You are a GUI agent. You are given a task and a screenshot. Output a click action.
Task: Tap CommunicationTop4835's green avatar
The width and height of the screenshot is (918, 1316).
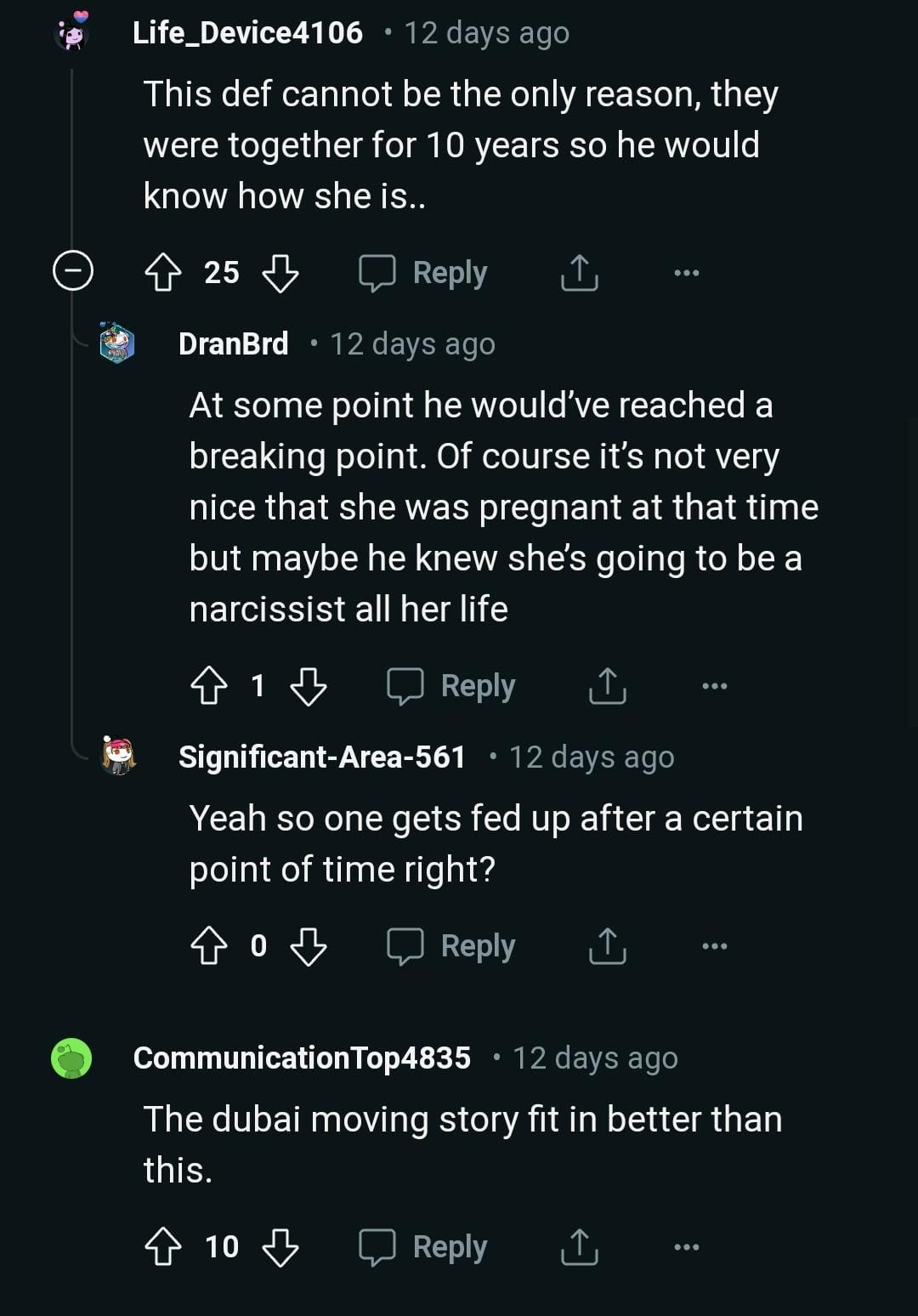[72, 1058]
